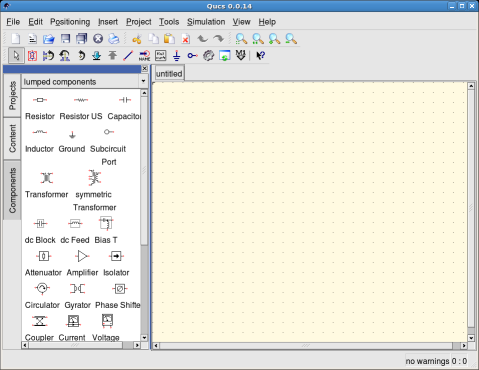The width and height of the screenshot is (479, 370).
Task: Pop out of subcircuit
Action: [113, 55]
